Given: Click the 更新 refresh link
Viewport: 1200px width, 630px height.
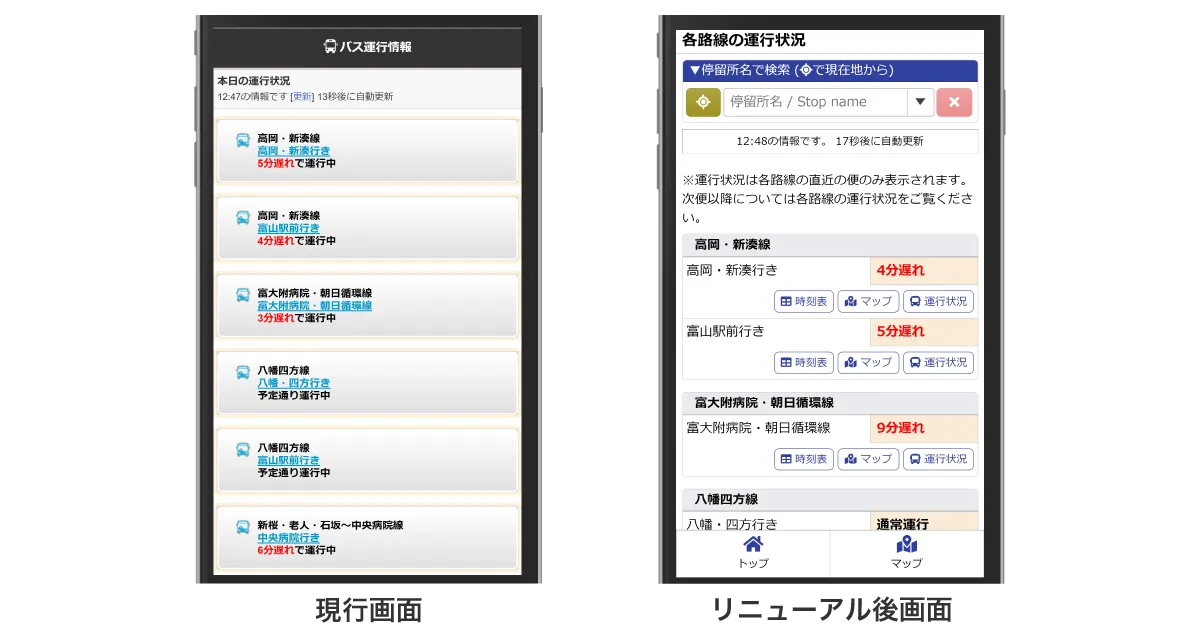Looking at the screenshot, I should pyautogui.click(x=302, y=97).
